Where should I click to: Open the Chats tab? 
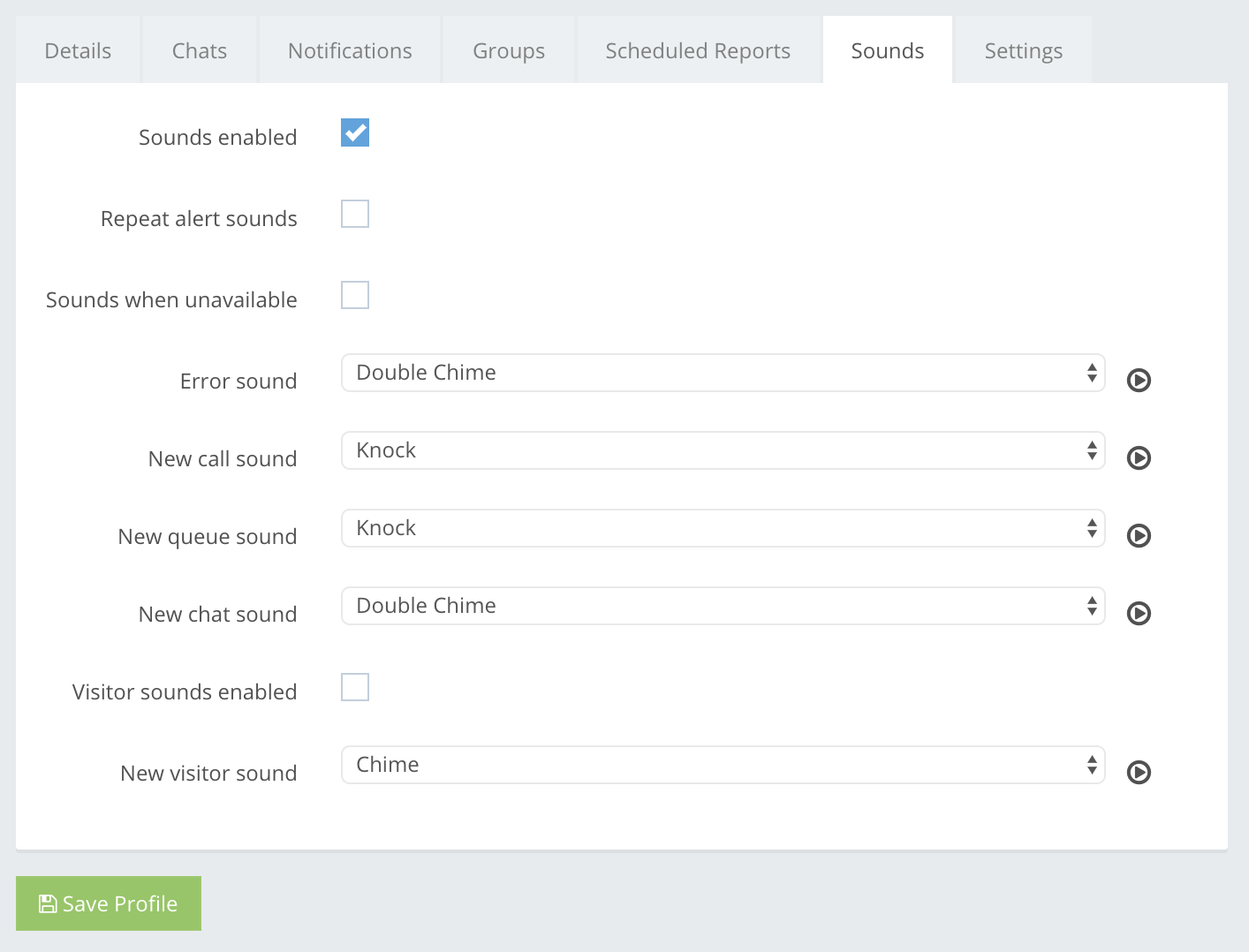click(x=200, y=51)
